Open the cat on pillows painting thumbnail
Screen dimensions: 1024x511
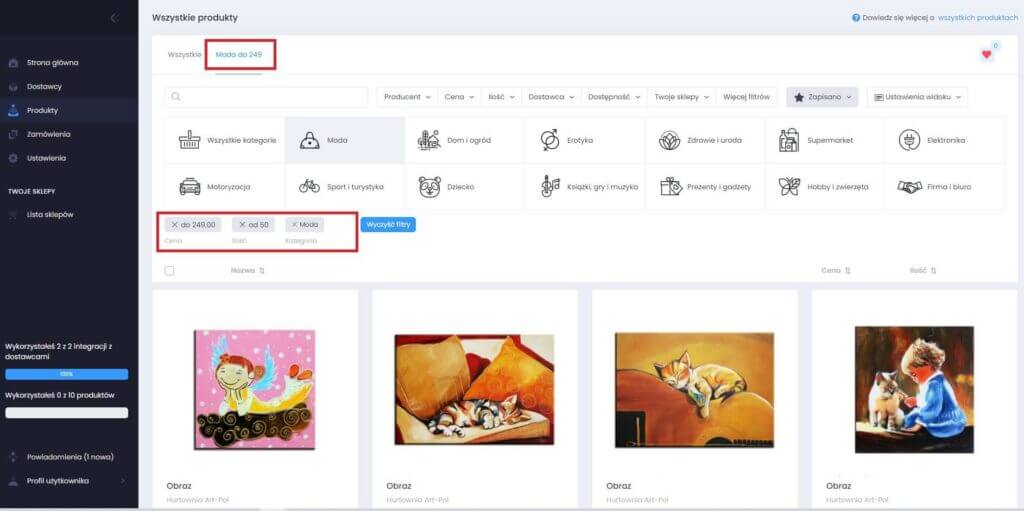[475, 389]
